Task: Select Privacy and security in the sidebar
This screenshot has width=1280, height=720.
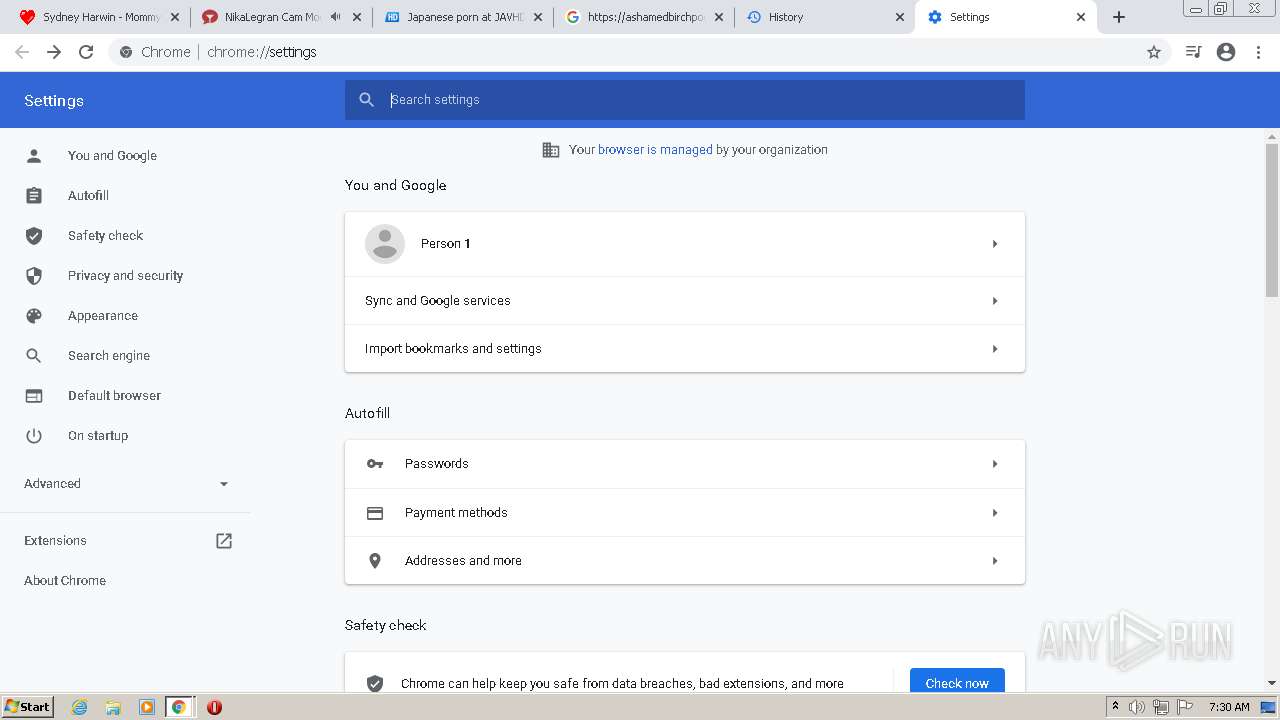Action: [125, 276]
